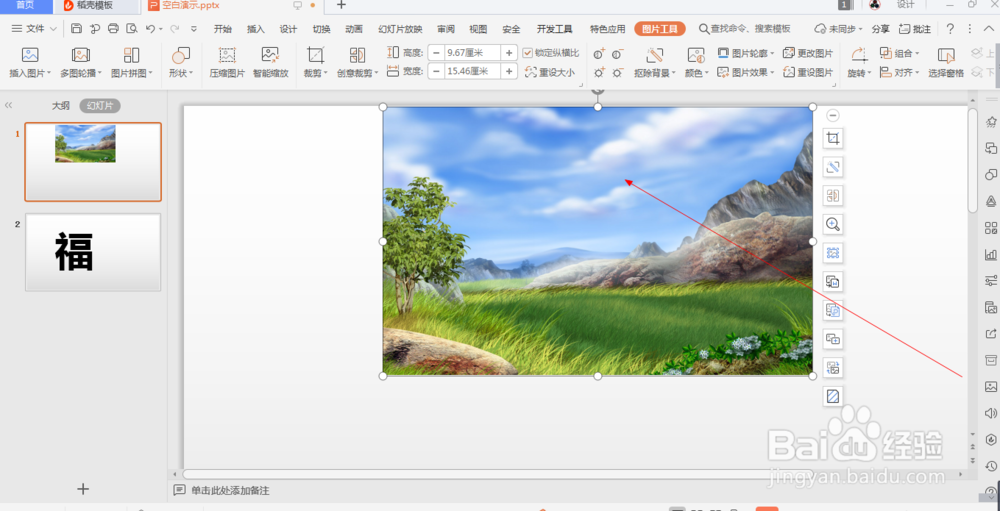
Task: Click the Save icon in quick toolbar
Action: (77, 29)
